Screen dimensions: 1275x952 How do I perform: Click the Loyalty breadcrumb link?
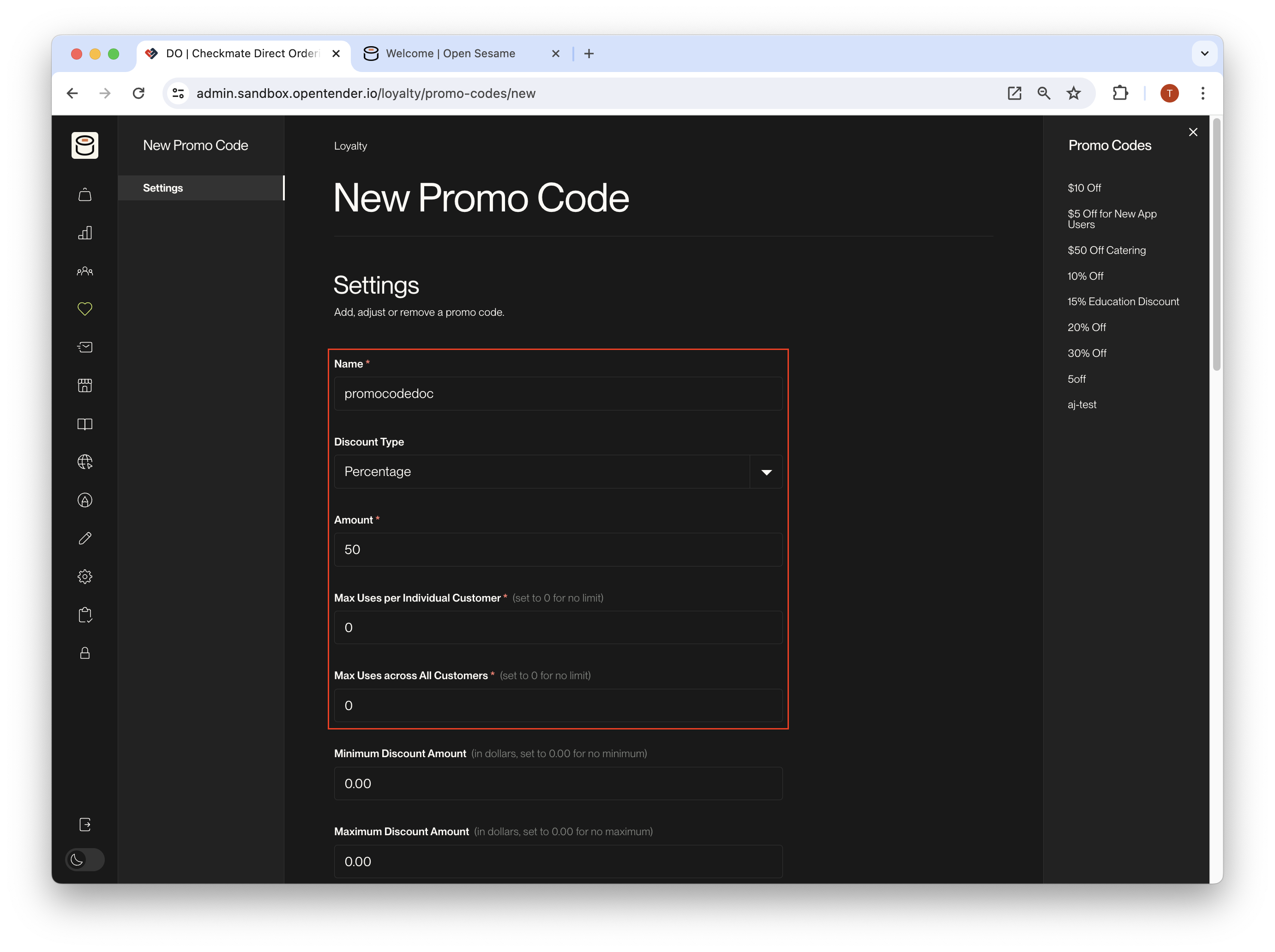point(350,146)
